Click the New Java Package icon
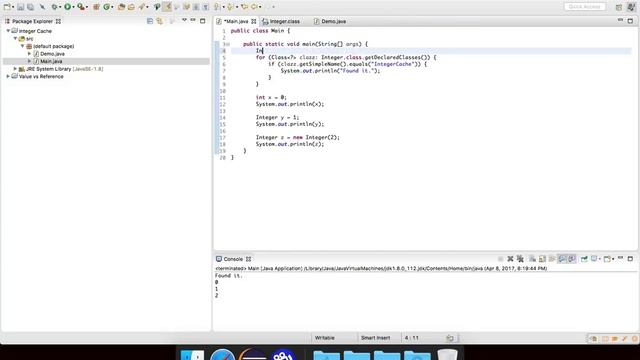 point(96,7)
